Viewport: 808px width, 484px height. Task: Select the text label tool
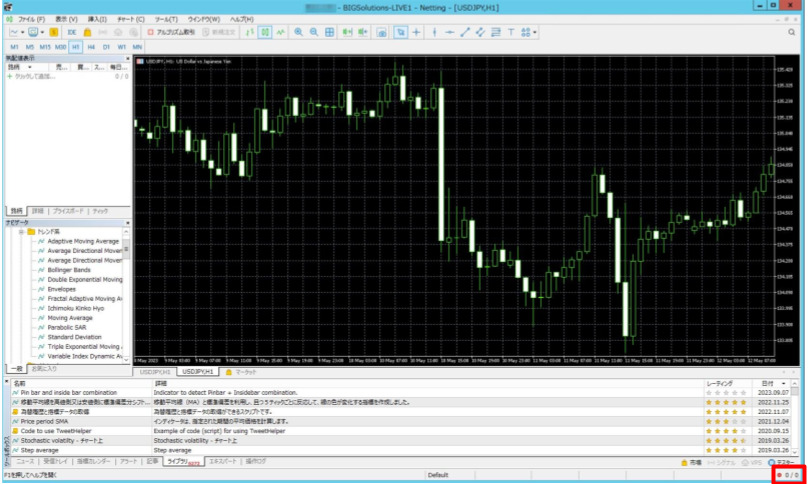click(511, 32)
